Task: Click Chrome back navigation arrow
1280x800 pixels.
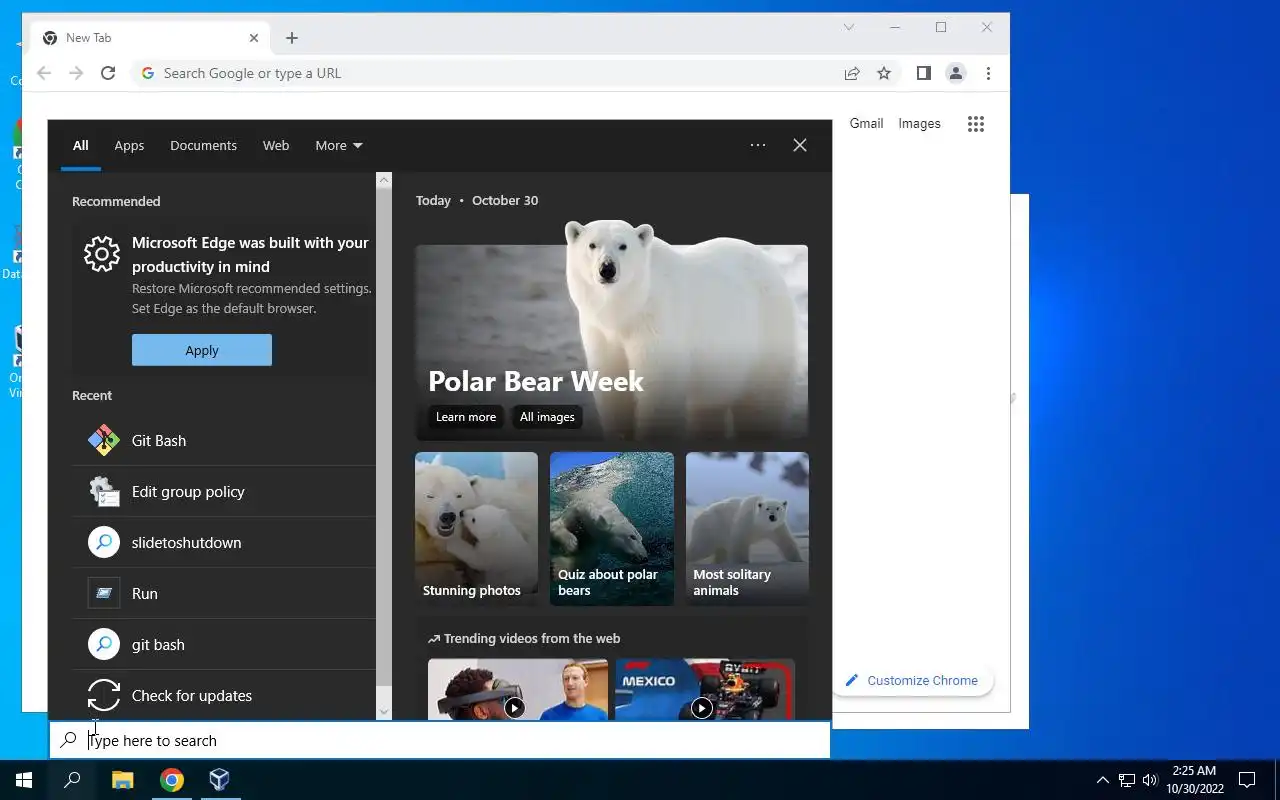Action: [44, 73]
